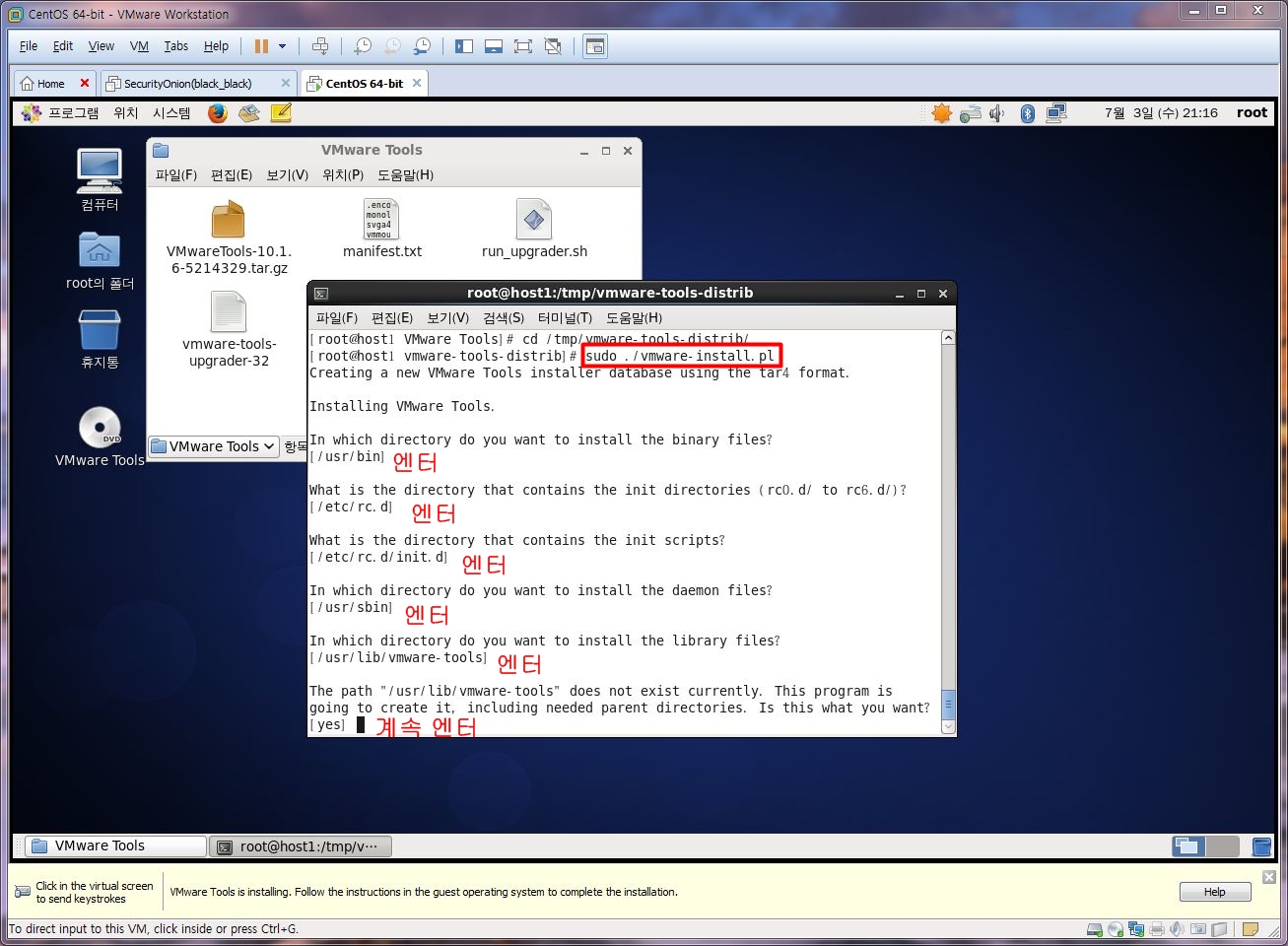Switch to root@host1 terminal taskbar button
Image resolution: width=1288 pixels, height=946 pixels.
pyautogui.click(x=301, y=846)
